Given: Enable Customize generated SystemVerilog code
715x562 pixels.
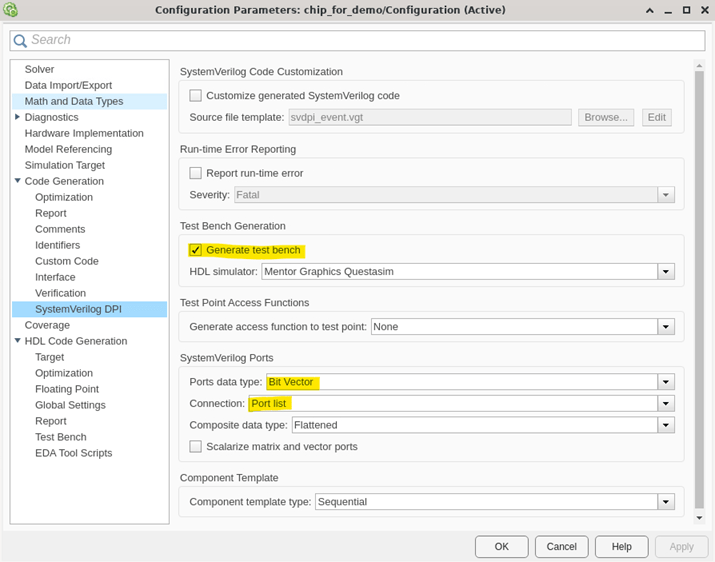Looking at the screenshot, I should tap(196, 96).
